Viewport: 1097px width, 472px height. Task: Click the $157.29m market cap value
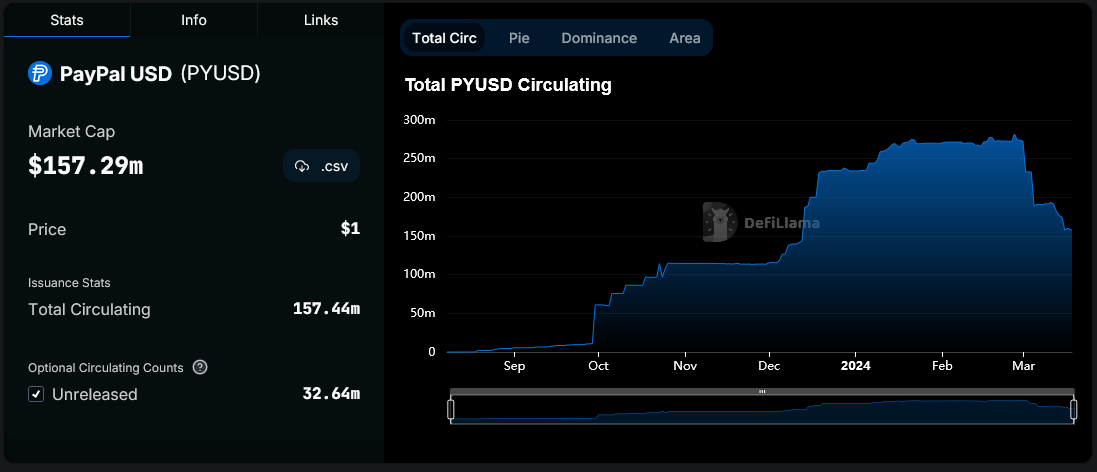(86, 166)
